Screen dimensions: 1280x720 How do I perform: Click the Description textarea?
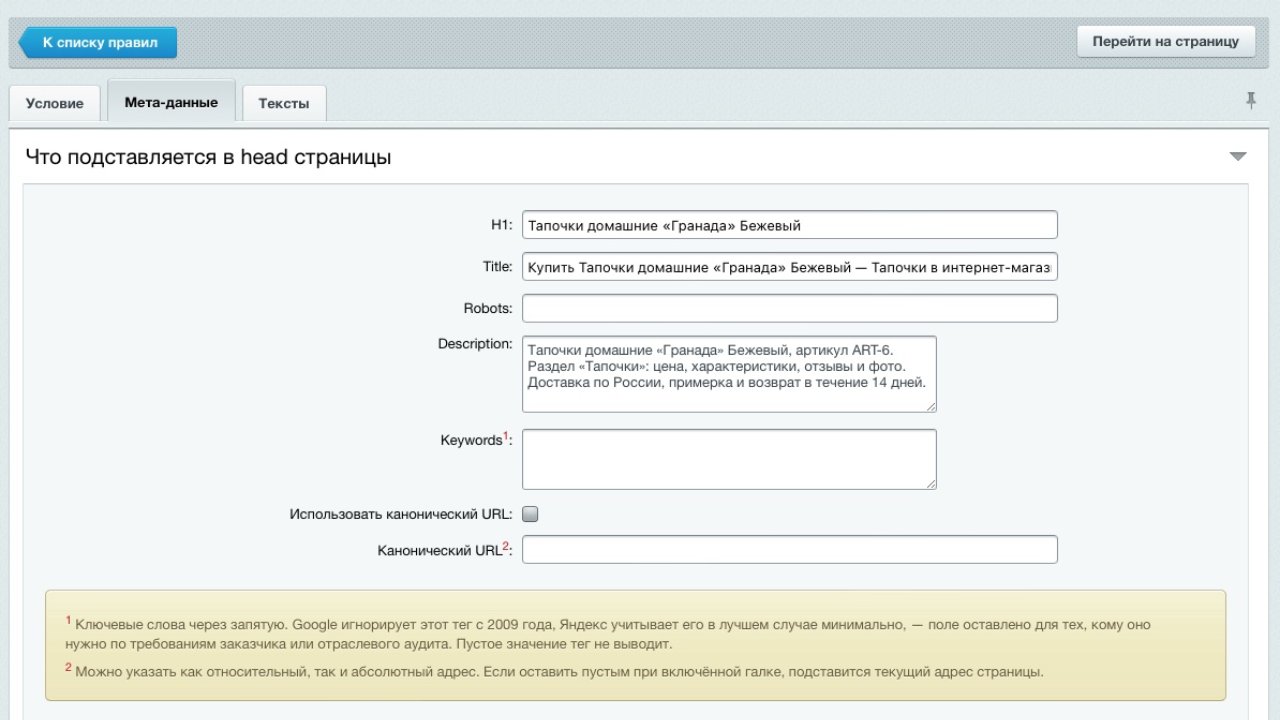point(729,374)
